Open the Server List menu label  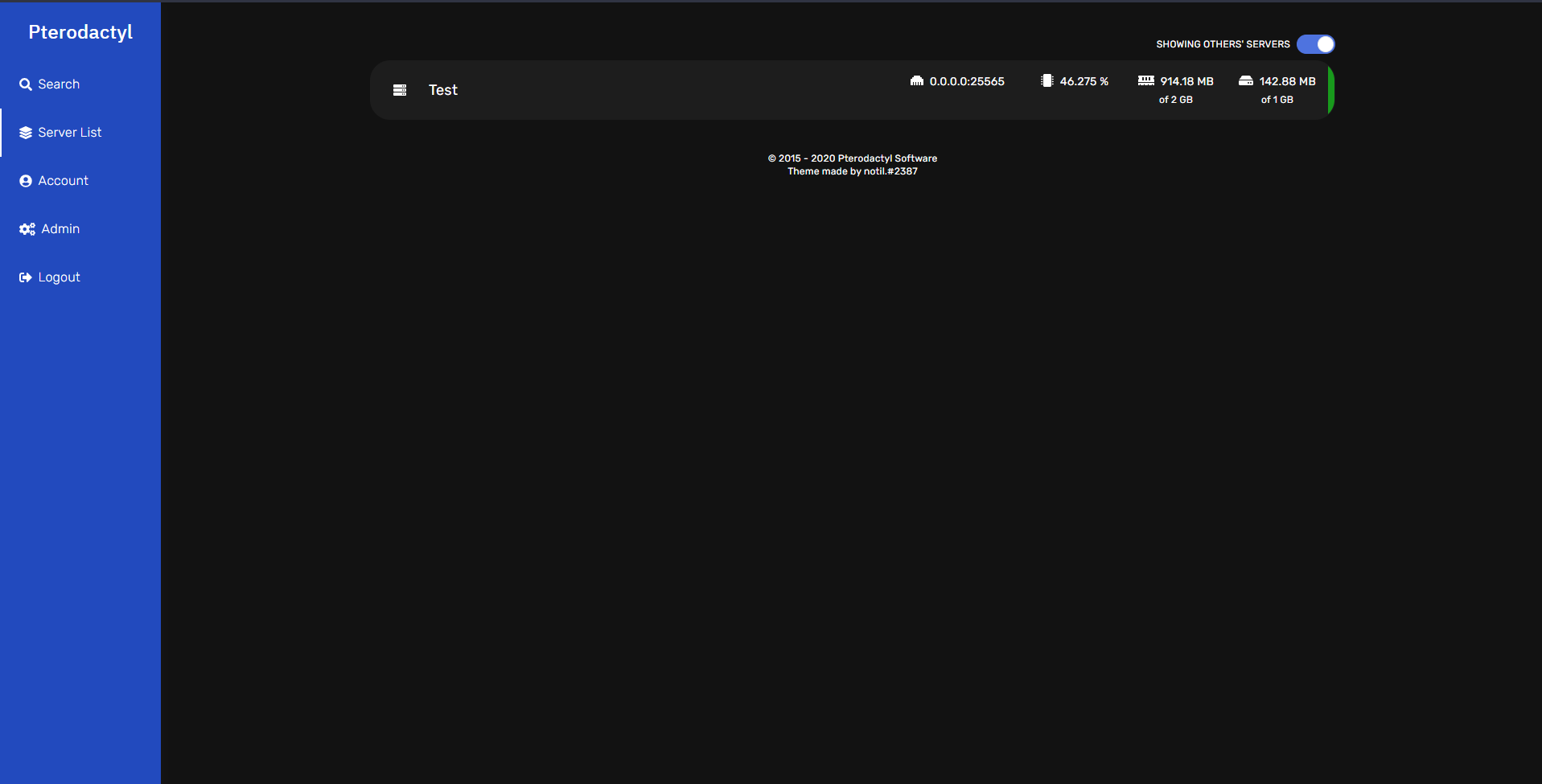tap(70, 133)
